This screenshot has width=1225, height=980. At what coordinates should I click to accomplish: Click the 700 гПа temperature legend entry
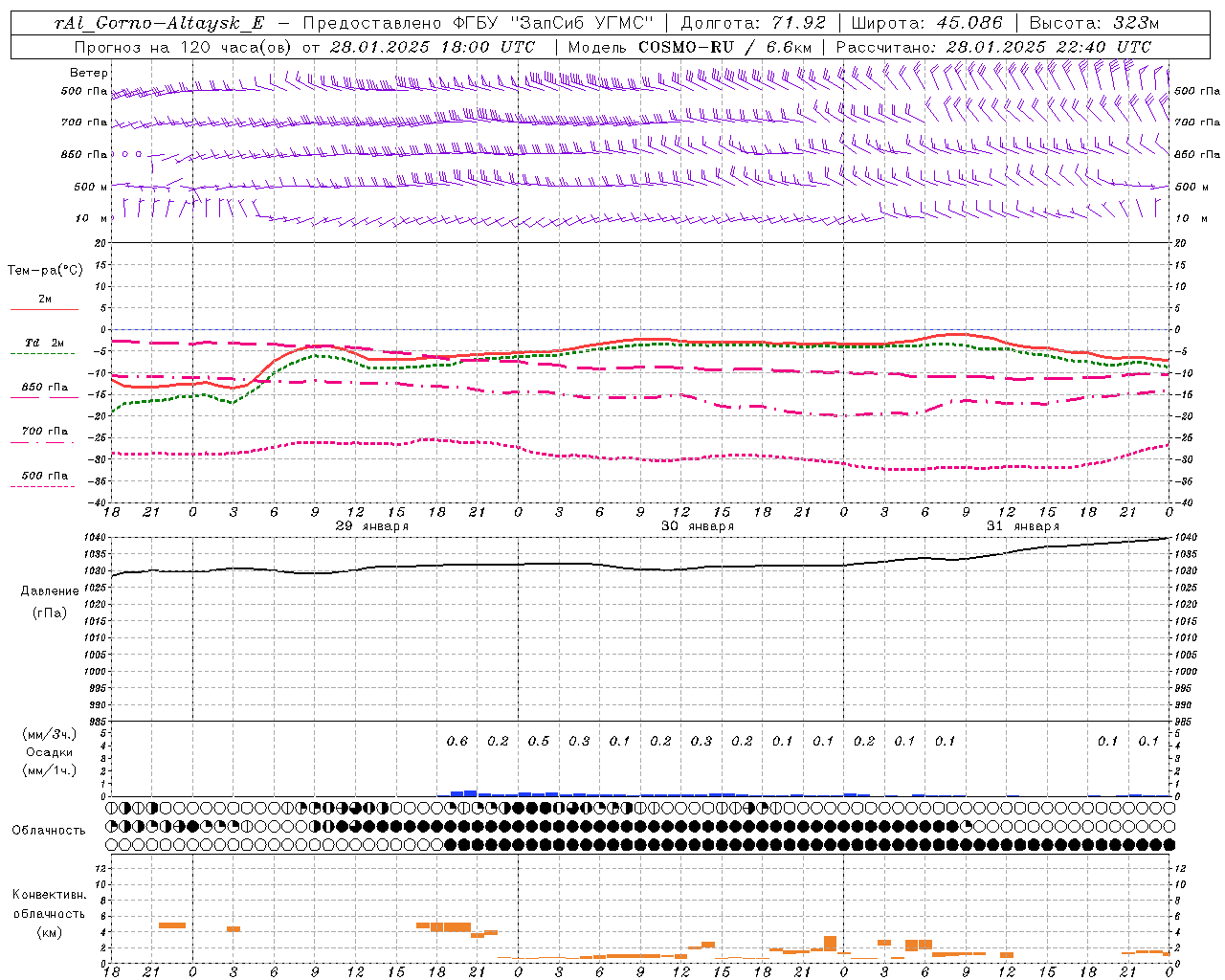pyautogui.click(x=45, y=432)
